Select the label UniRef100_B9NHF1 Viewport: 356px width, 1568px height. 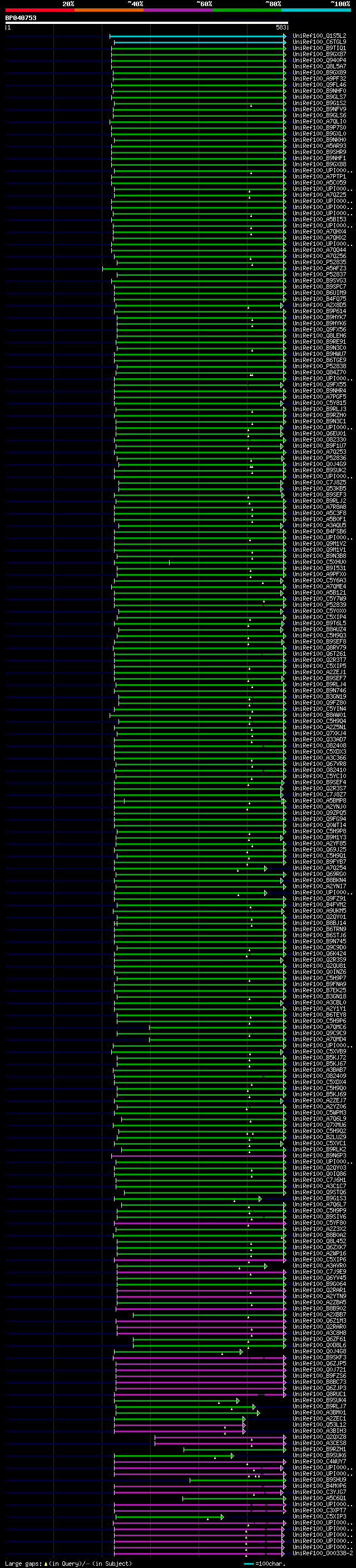pyautogui.click(x=319, y=159)
